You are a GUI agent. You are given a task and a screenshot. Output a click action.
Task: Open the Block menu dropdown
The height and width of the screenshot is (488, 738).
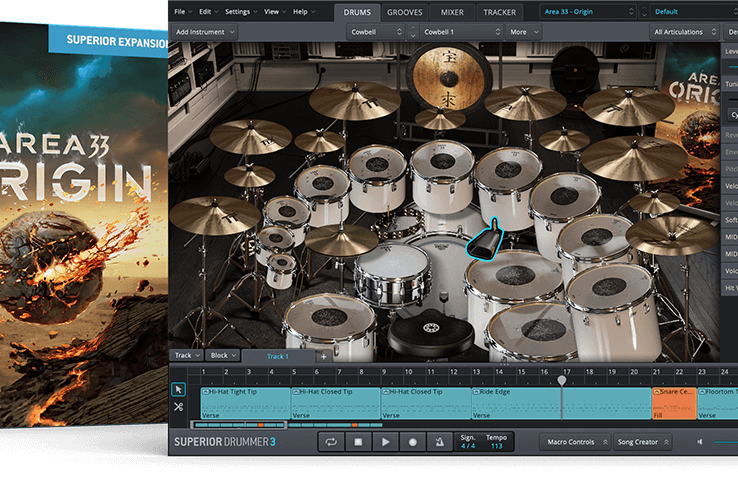pyautogui.click(x=223, y=355)
